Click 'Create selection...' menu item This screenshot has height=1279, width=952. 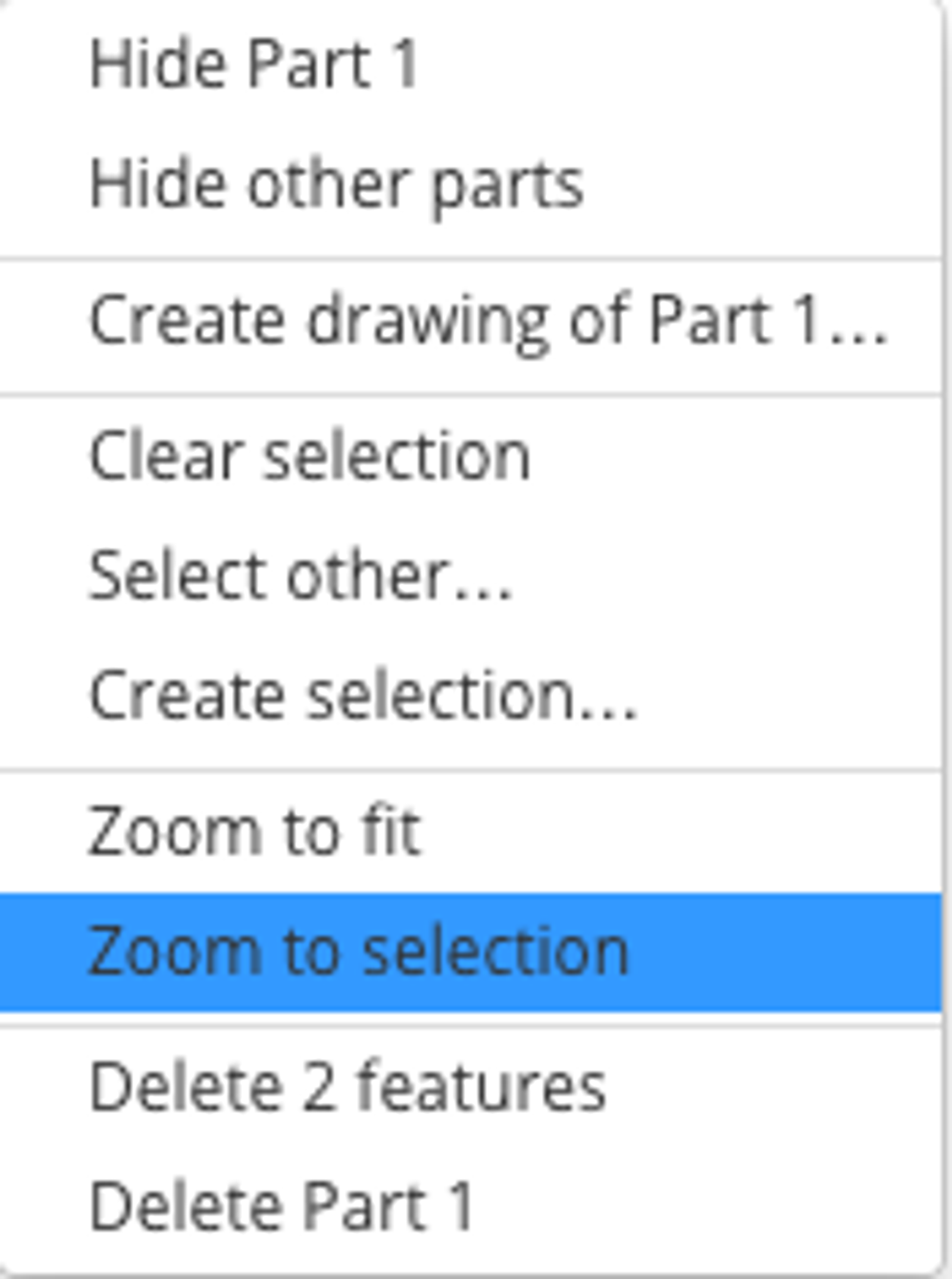pyautogui.click(x=363, y=695)
